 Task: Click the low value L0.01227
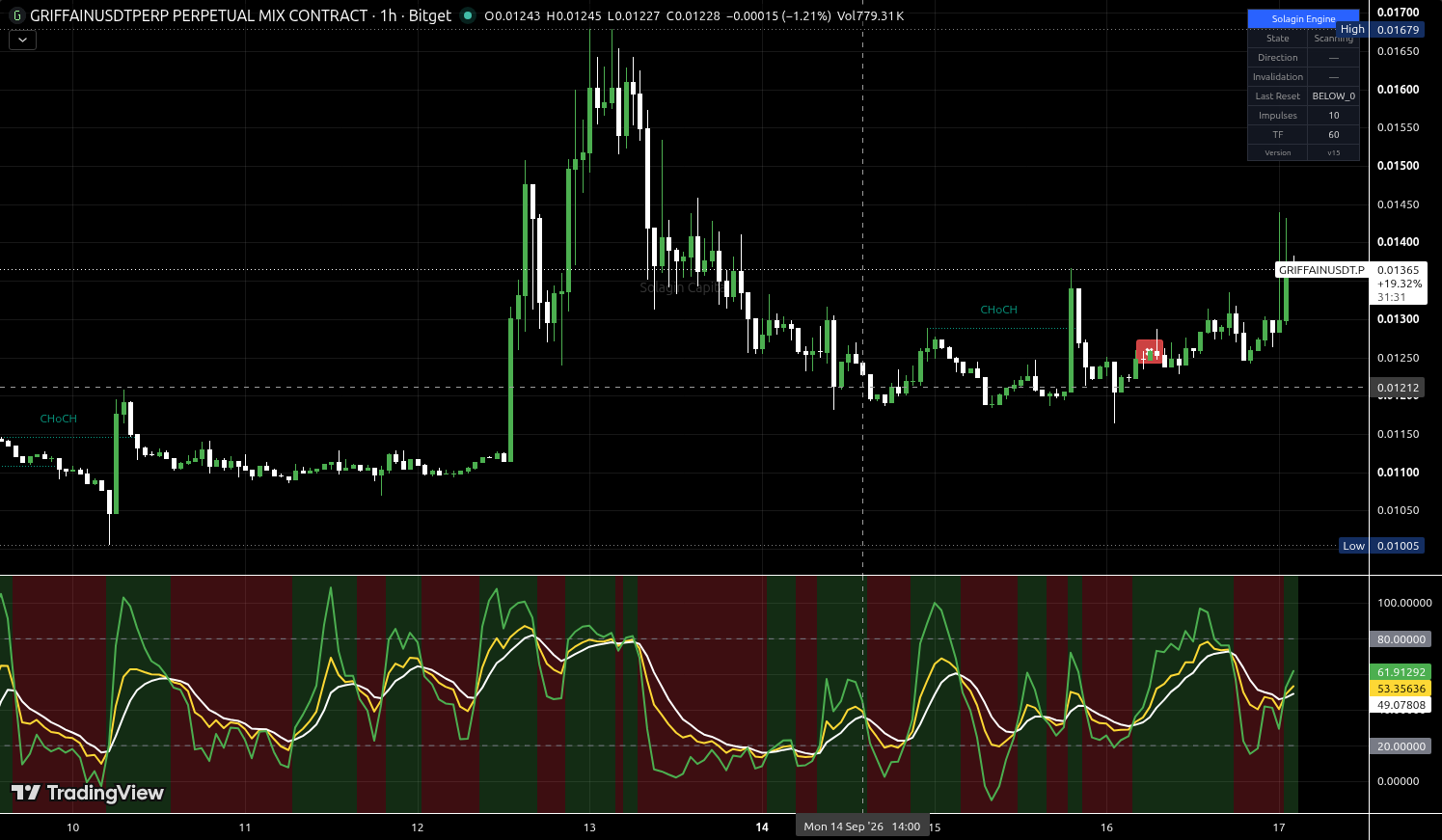pyautogui.click(x=635, y=16)
